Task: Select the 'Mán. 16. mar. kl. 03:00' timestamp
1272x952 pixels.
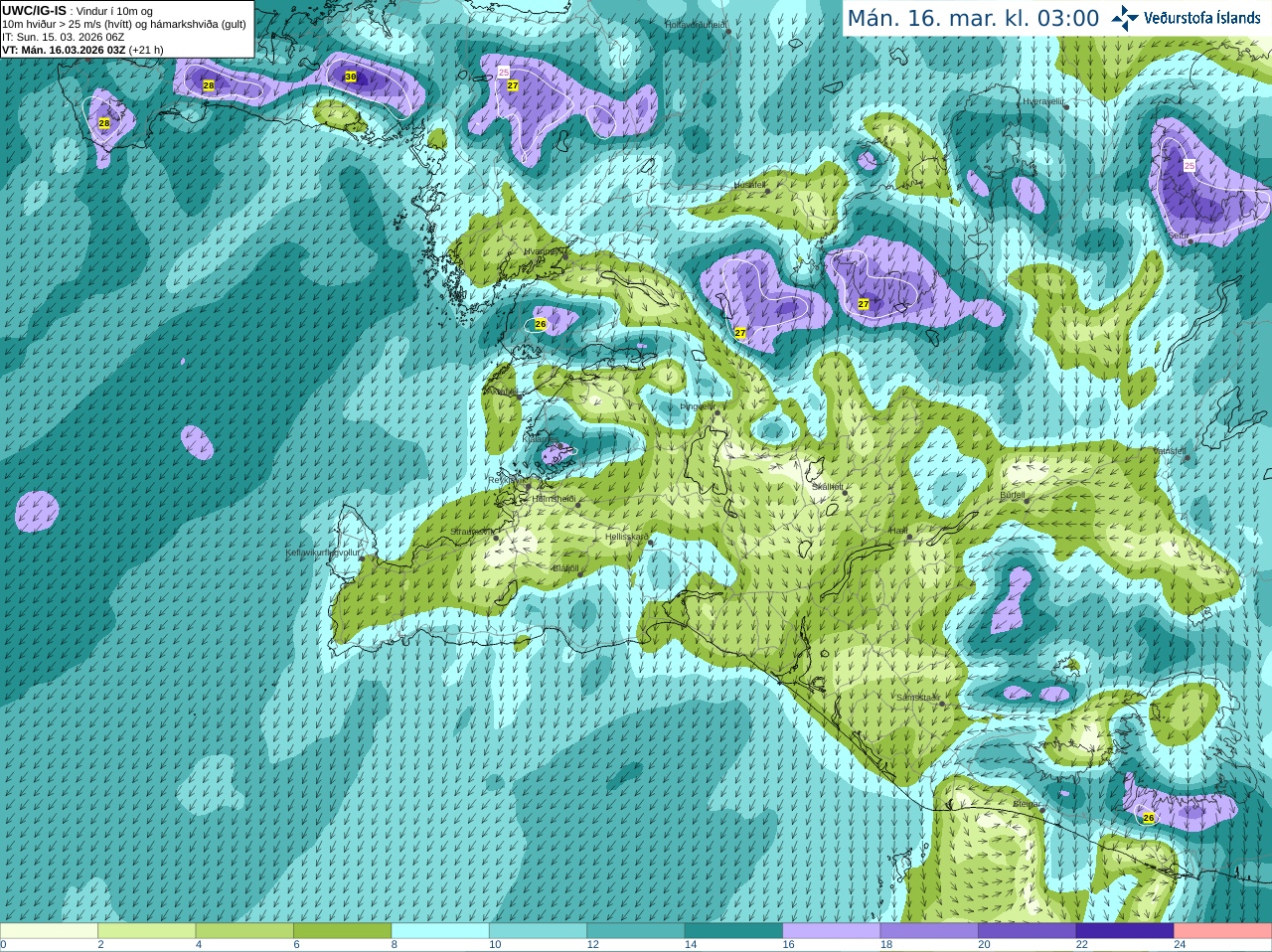Action: pyautogui.click(x=973, y=19)
